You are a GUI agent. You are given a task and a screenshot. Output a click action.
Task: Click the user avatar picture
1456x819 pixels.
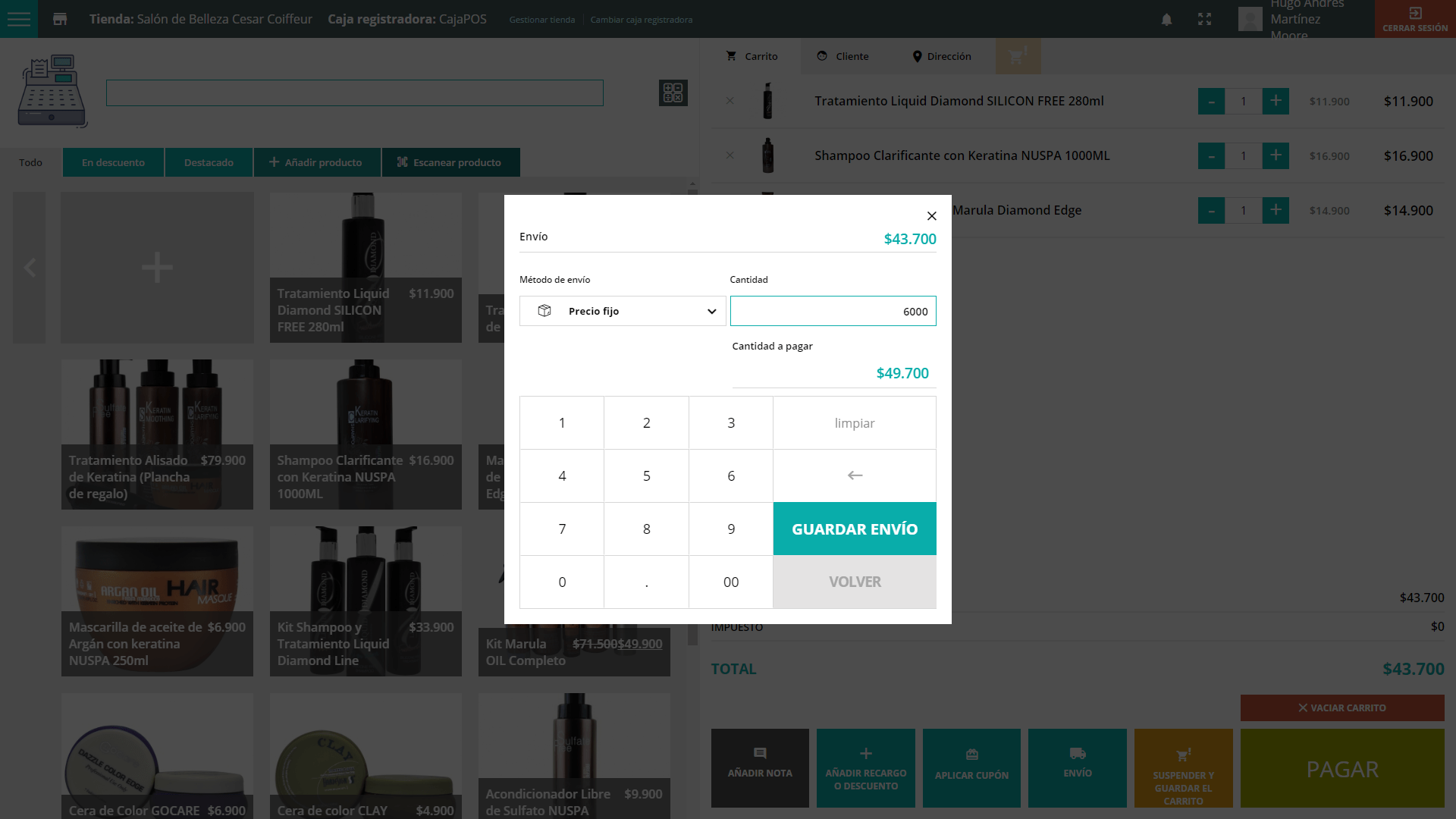(1250, 19)
